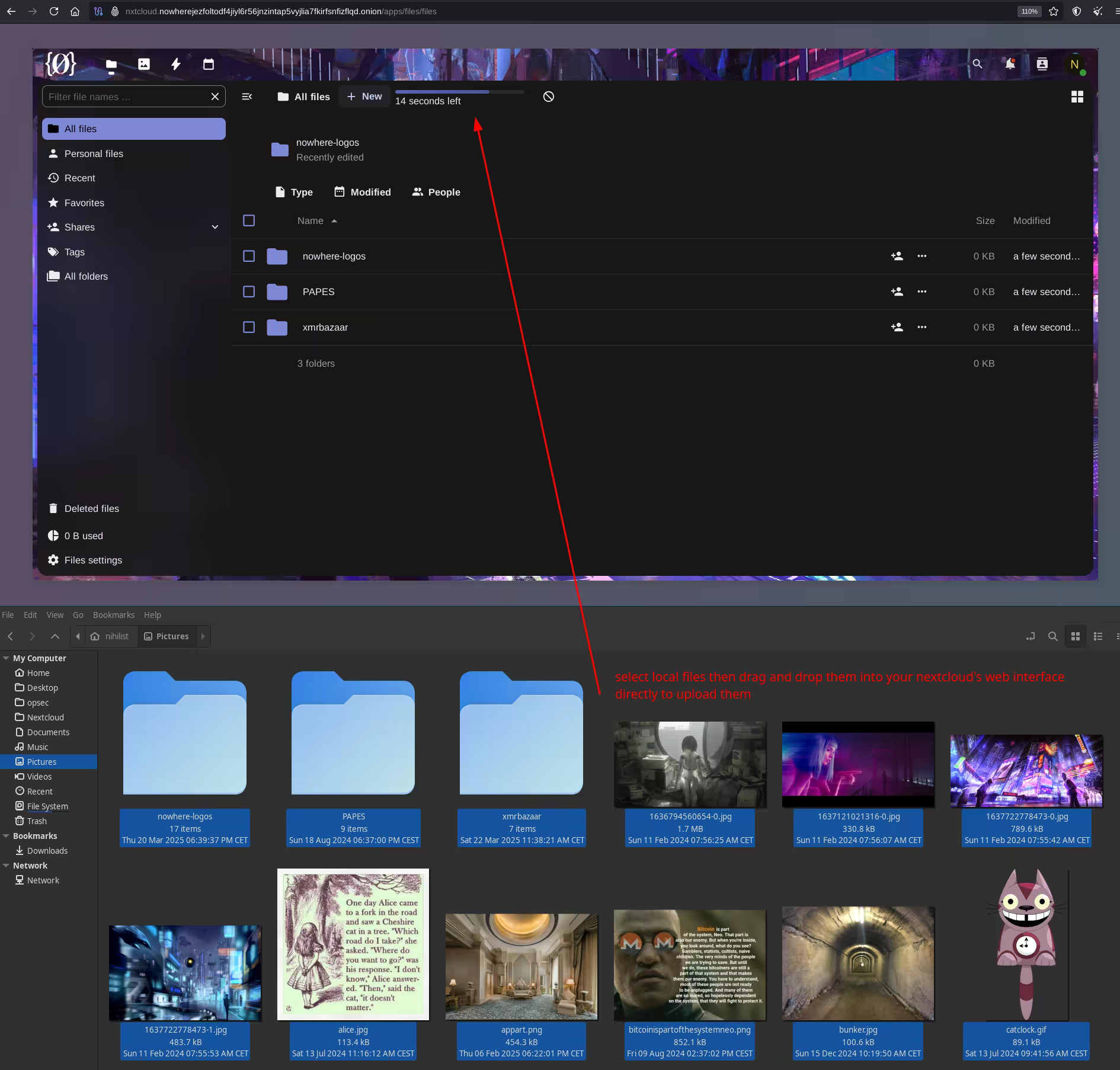Click the notifications bell icon
This screenshot has width=1120, height=1070.
[1010, 64]
